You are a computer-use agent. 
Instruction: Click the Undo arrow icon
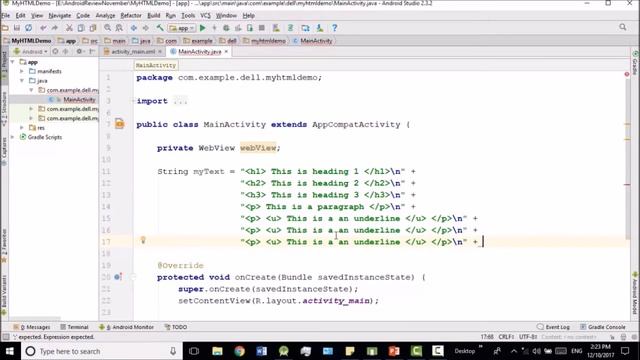43,28
